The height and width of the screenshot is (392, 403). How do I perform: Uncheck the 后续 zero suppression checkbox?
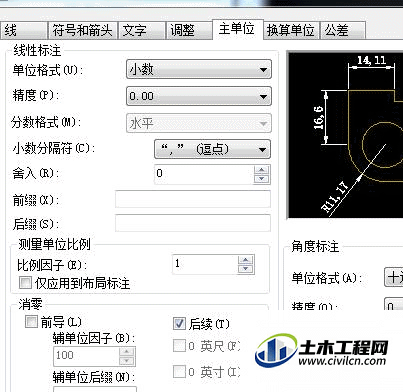point(179,323)
